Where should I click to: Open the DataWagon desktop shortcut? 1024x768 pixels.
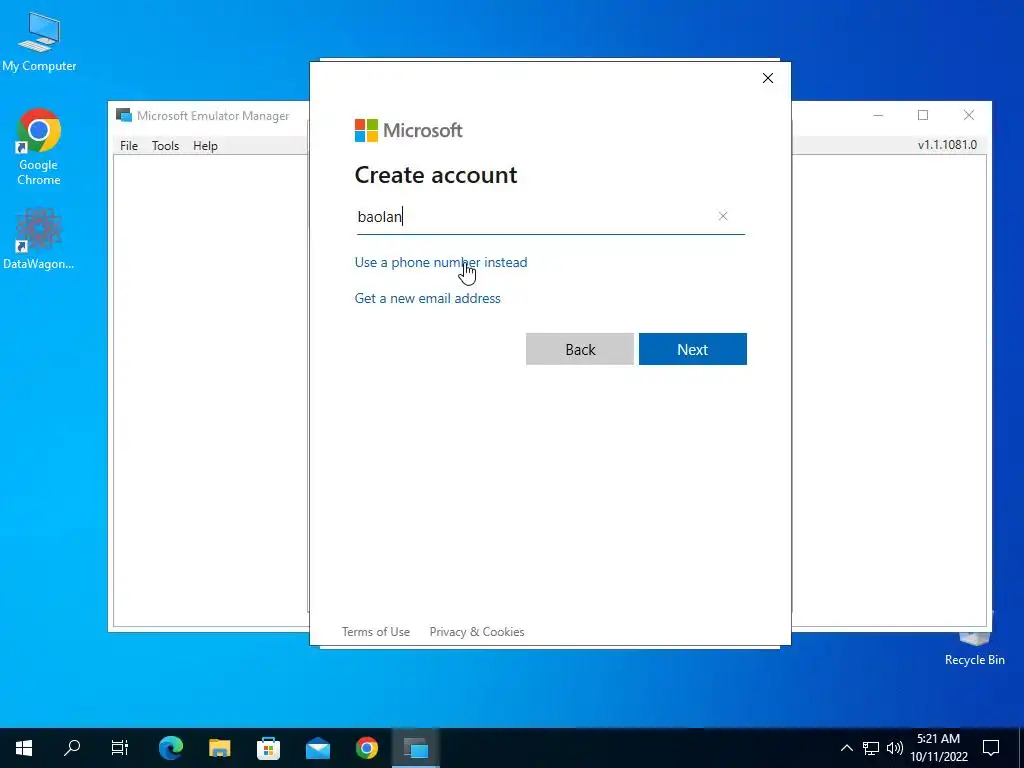pos(39,238)
